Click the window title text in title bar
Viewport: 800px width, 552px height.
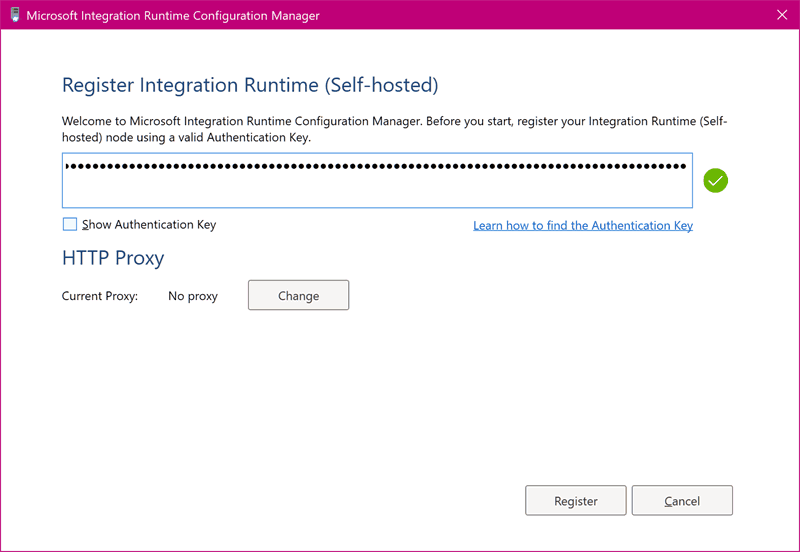point(174,16)
